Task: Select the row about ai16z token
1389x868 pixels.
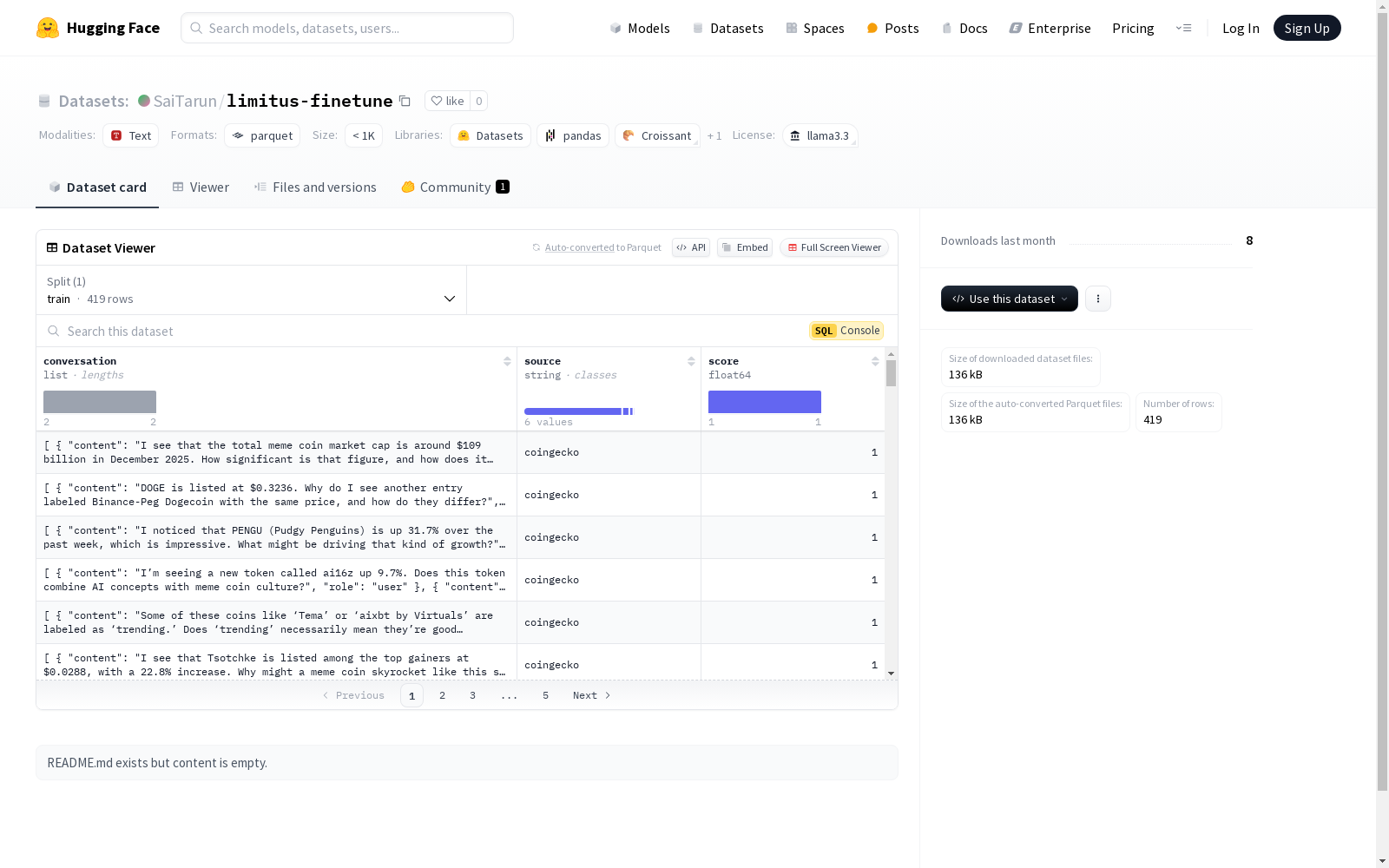Action: coord(460,580)
